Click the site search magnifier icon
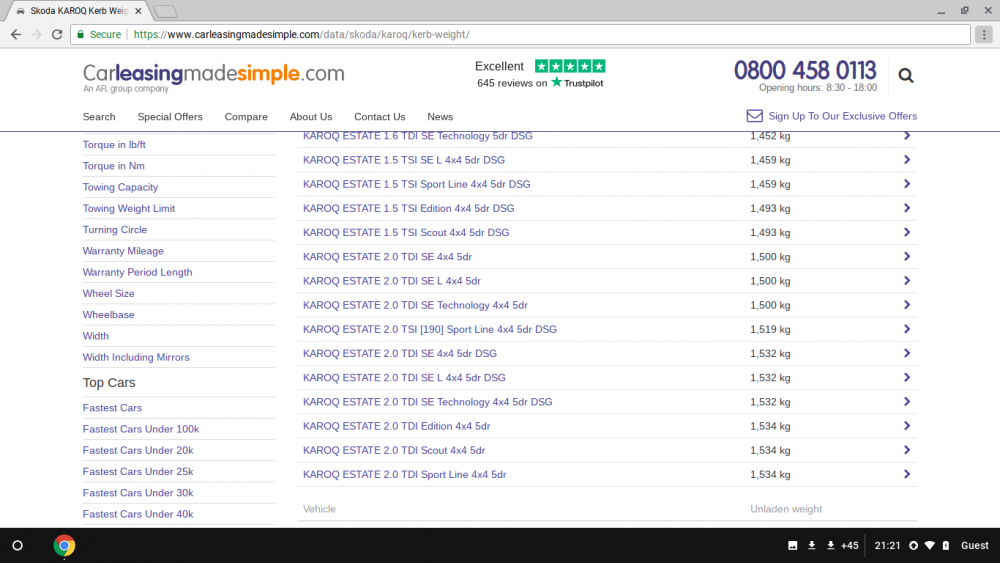 [x=906, y=76]
